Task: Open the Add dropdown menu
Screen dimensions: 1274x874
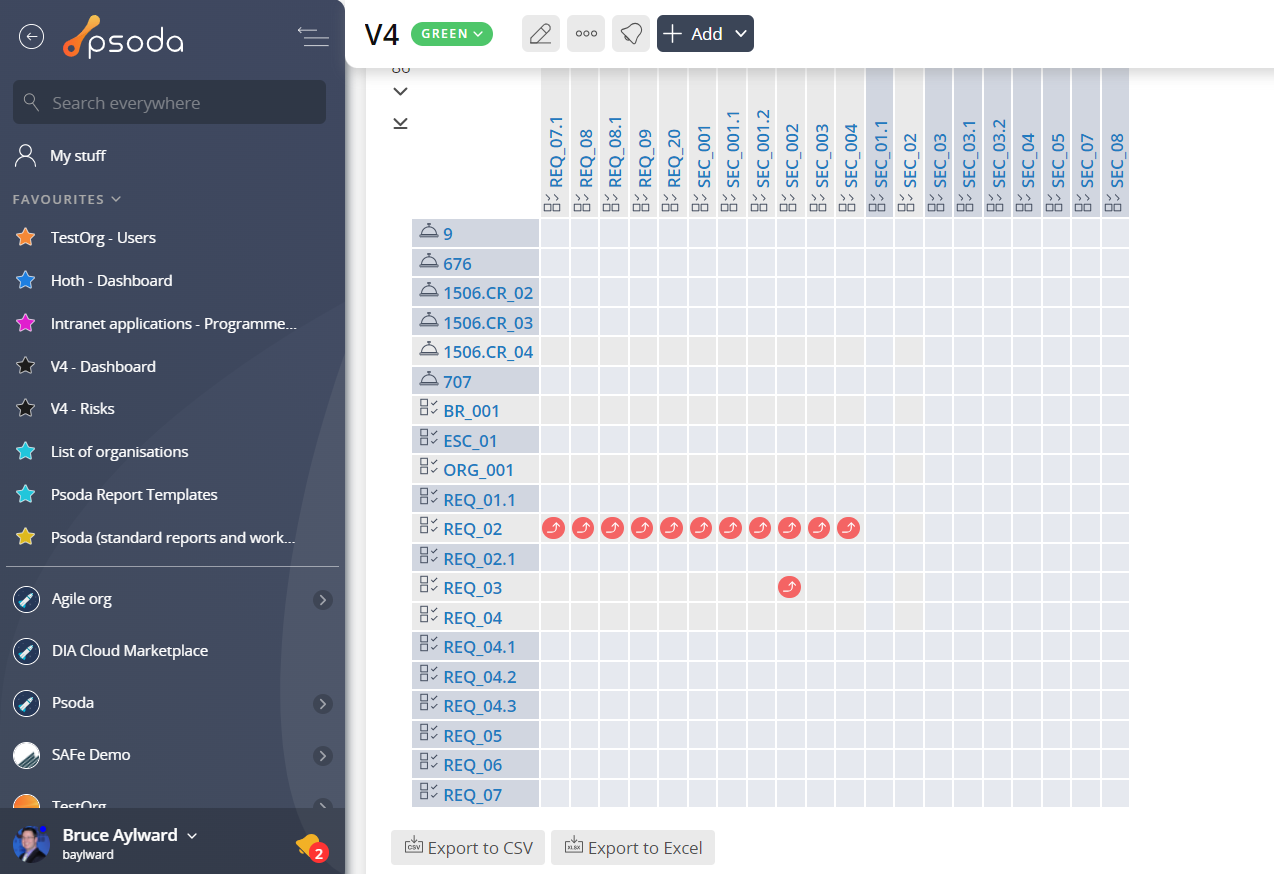Action: tap(705, 34)
